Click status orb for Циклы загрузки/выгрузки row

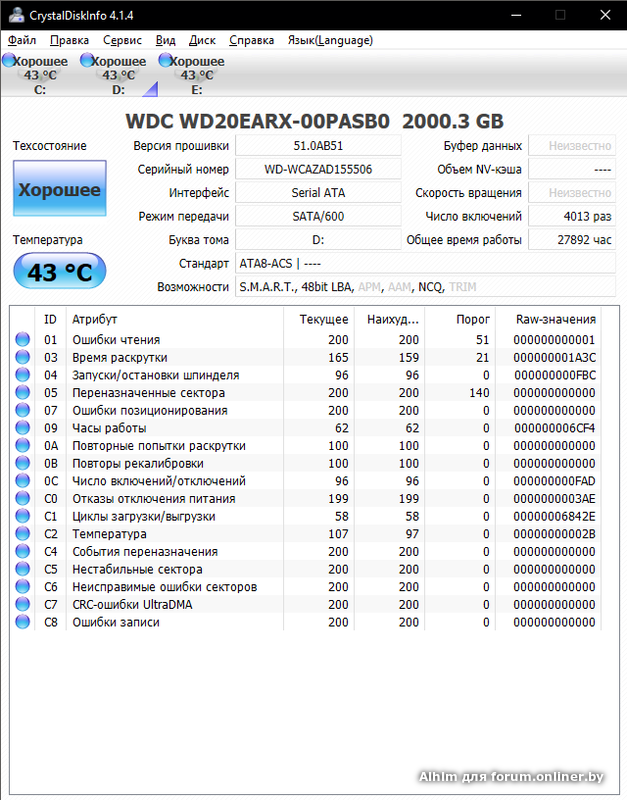pyautogui.click(x=22, y=516)
